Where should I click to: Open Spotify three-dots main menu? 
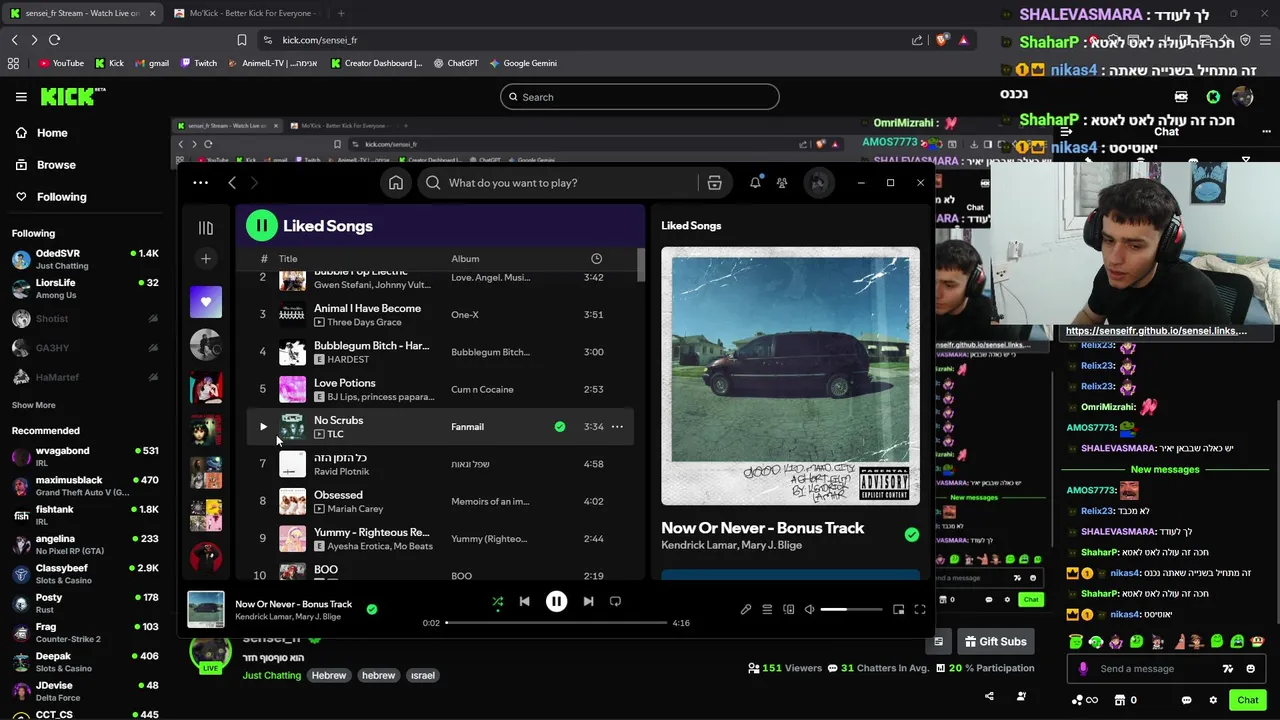200,183
